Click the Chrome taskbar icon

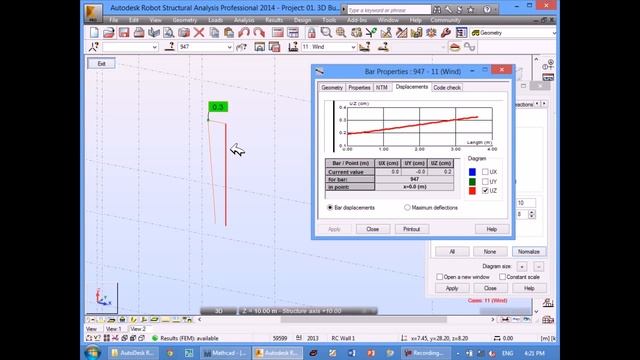pyautogui.click(x=170, y=353)
